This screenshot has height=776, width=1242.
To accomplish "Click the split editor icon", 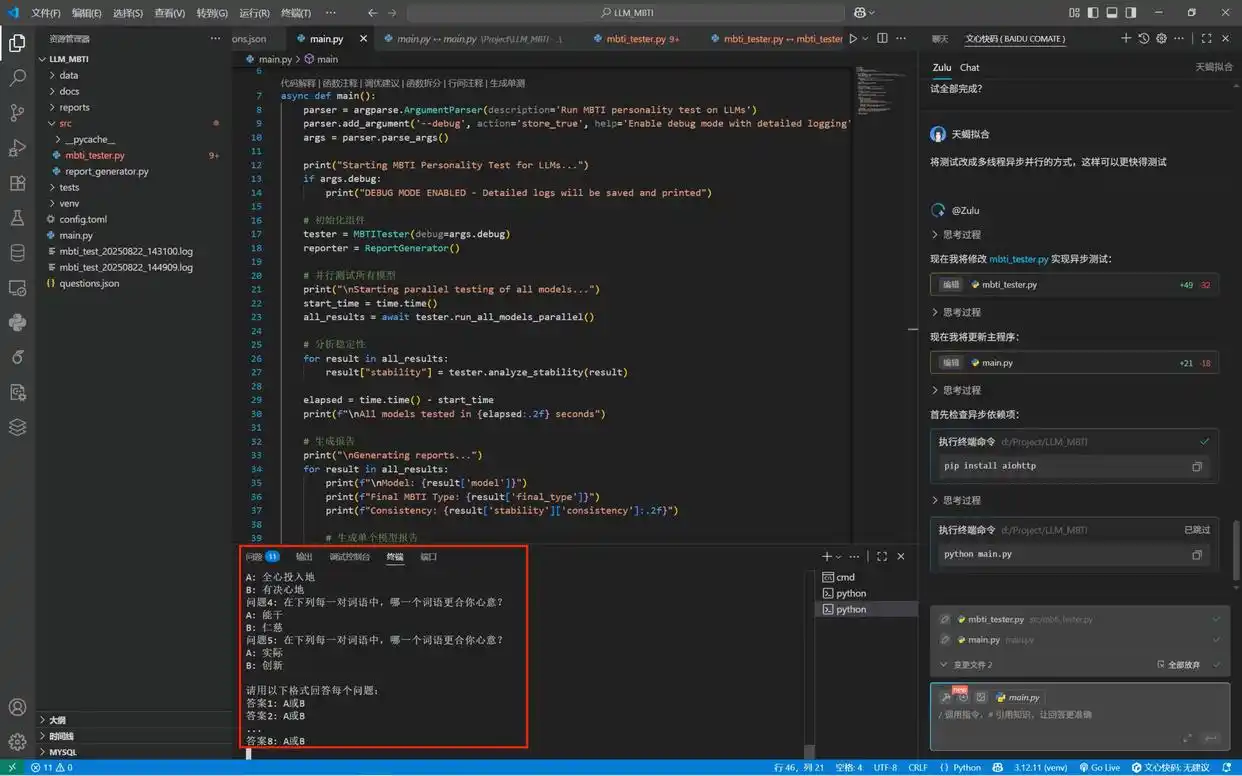I will tap(882, 39).
